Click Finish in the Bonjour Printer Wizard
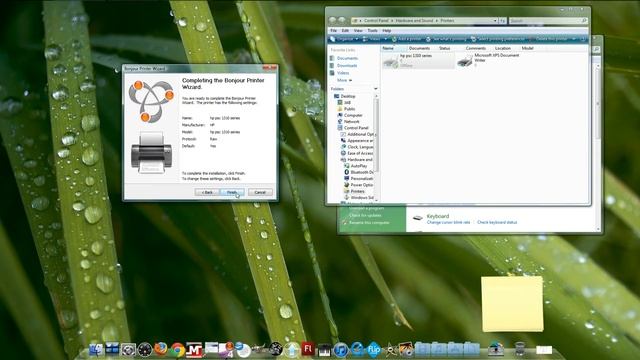Screen dimensions: 640x360 pyautogui.click(x=232, y=192)
